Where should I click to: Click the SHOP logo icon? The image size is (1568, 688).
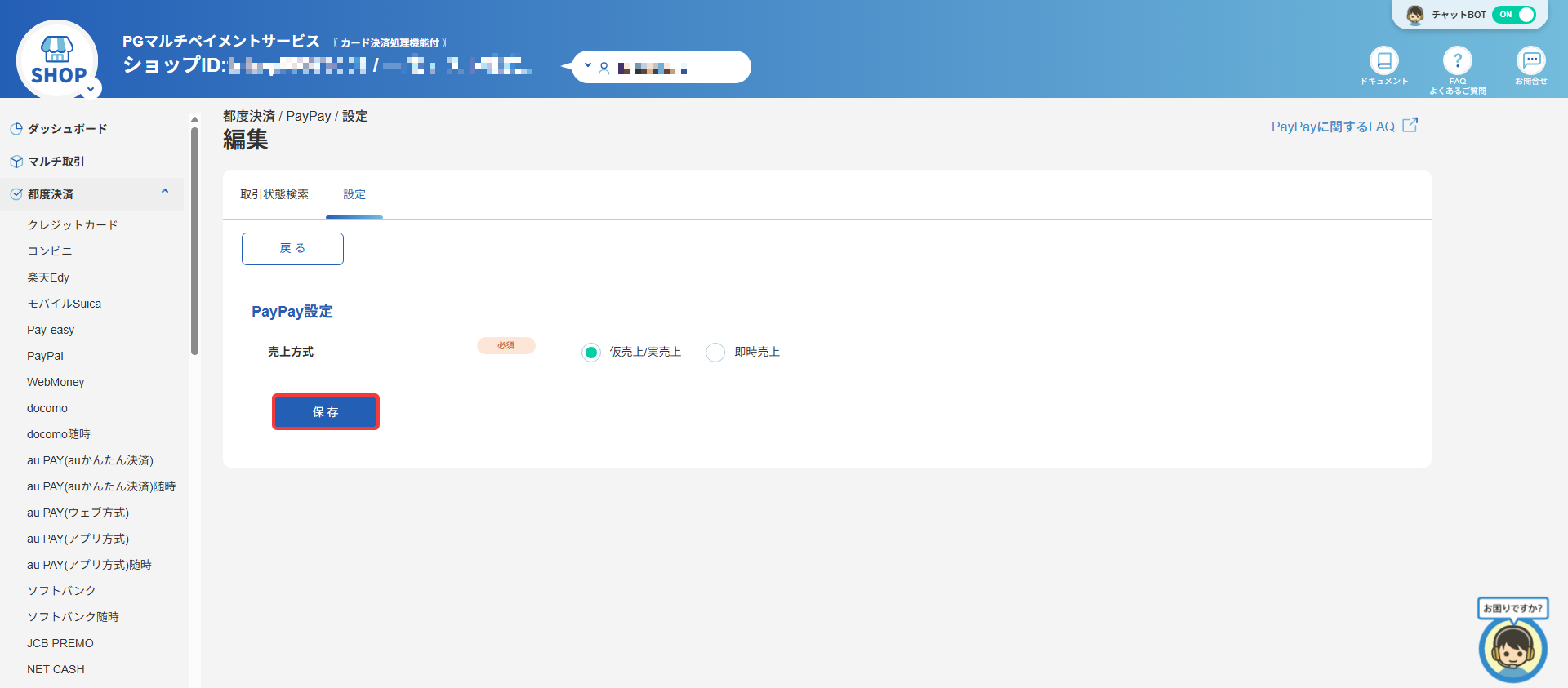(x=57, y=60)
